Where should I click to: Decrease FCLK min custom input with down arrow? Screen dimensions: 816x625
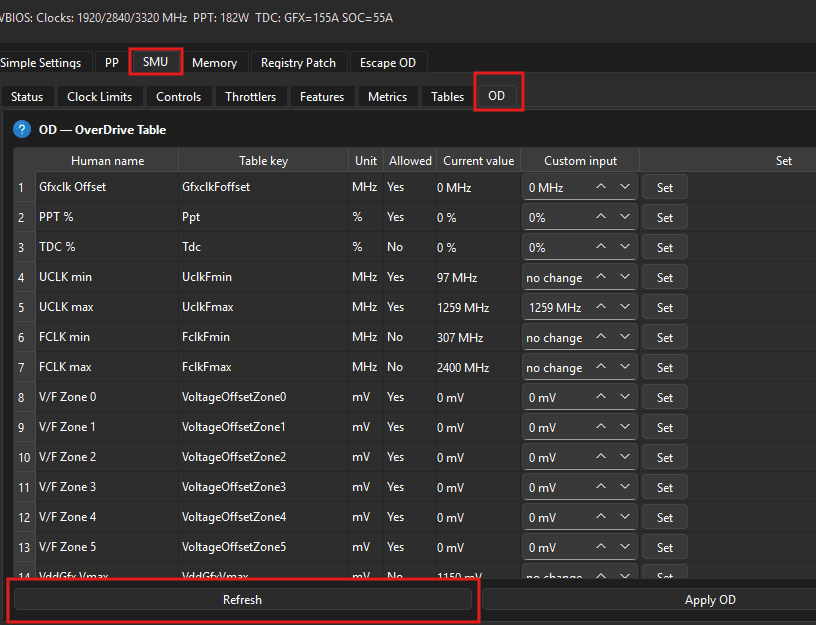[625, 337]
